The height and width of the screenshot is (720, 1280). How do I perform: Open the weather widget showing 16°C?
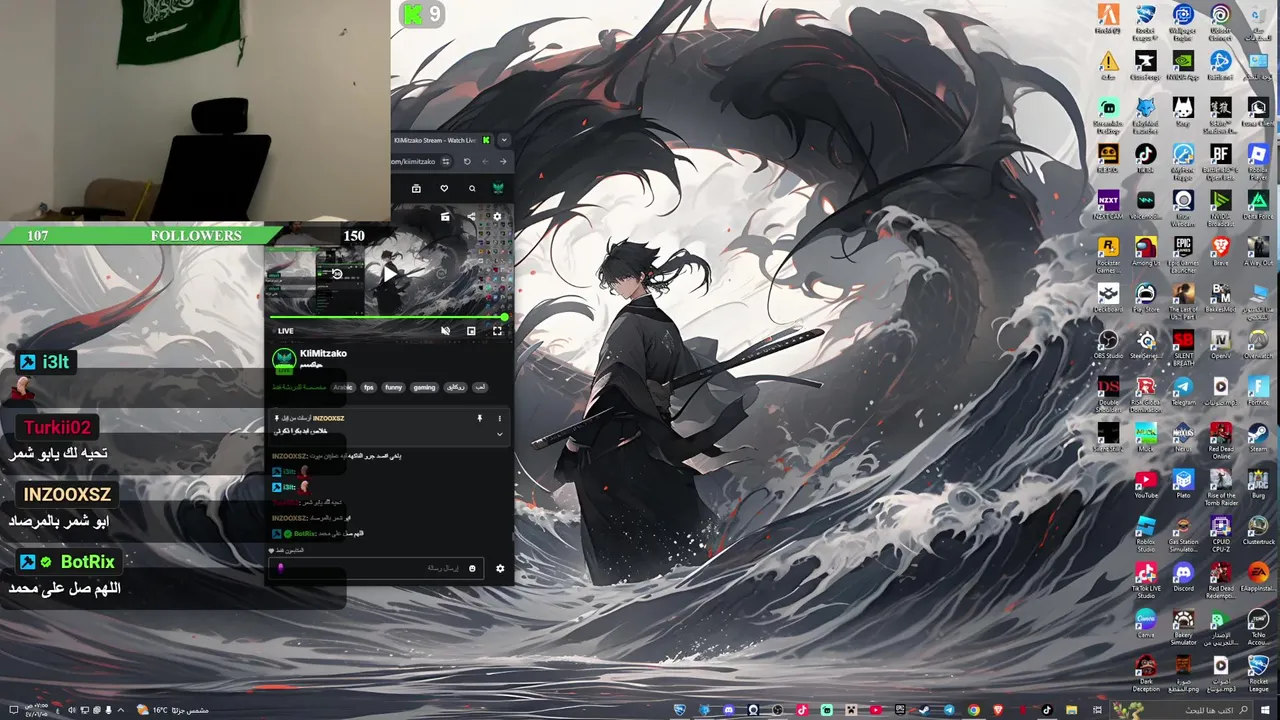(x=173, y=710)
